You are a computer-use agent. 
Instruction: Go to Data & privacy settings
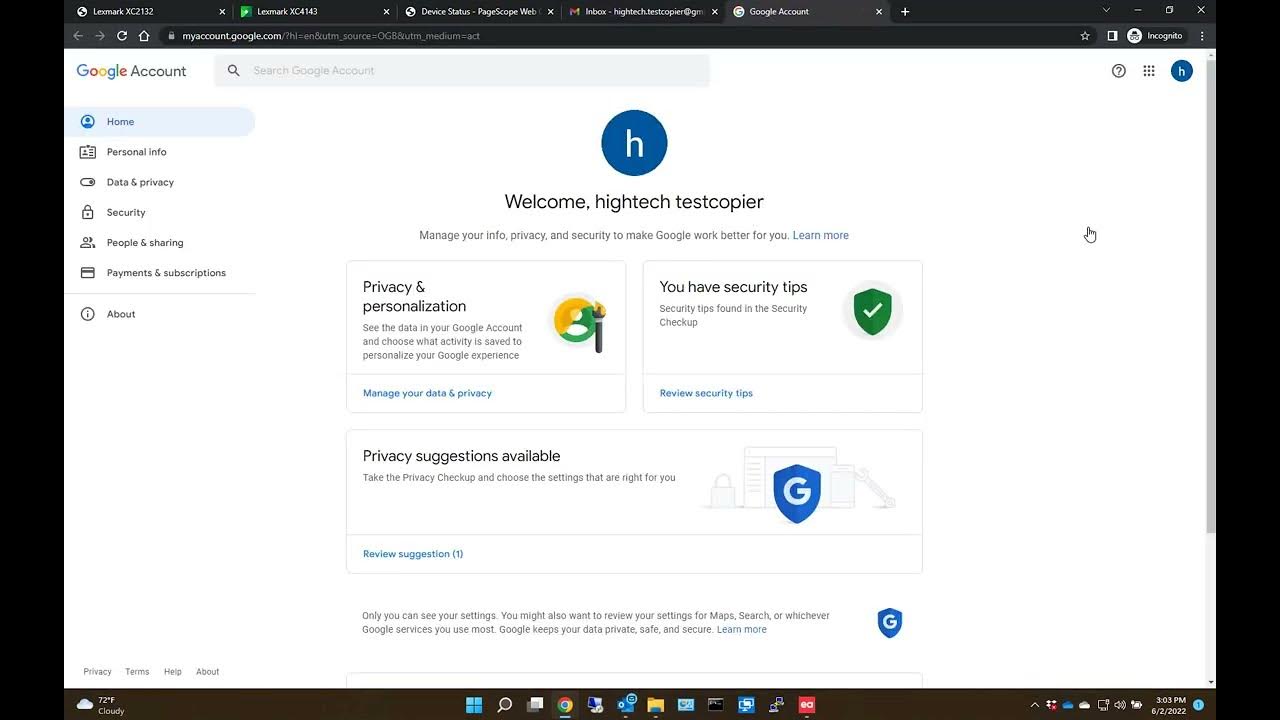[160, 182]
